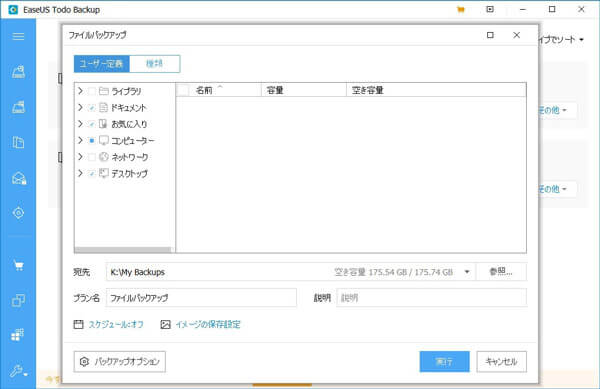Click the バックアップオプション button
Viewport: 600px width, 389px height.
coord(120,361)
